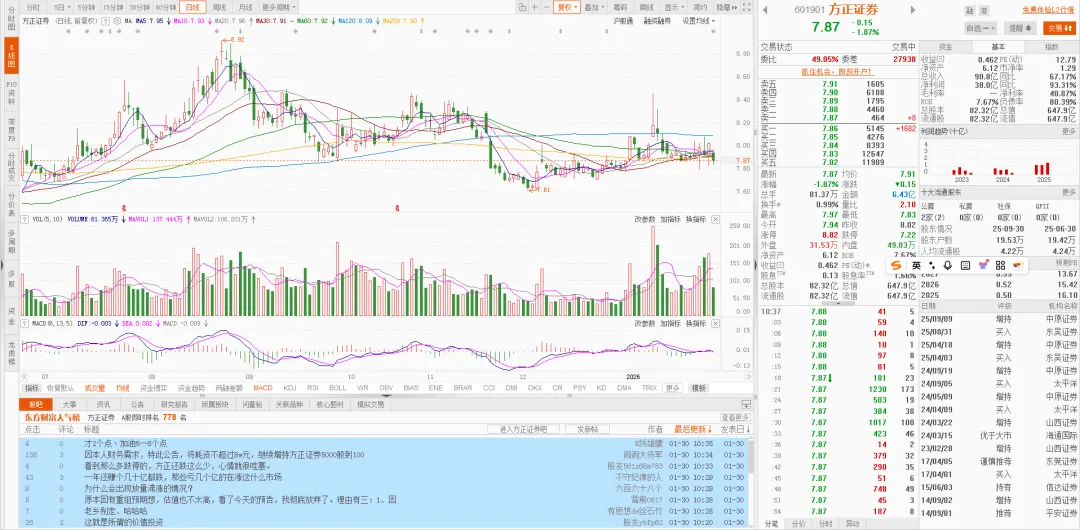Click the lock icon in chart toolbar
1080x530 pixels.
[x=523, y=7]
